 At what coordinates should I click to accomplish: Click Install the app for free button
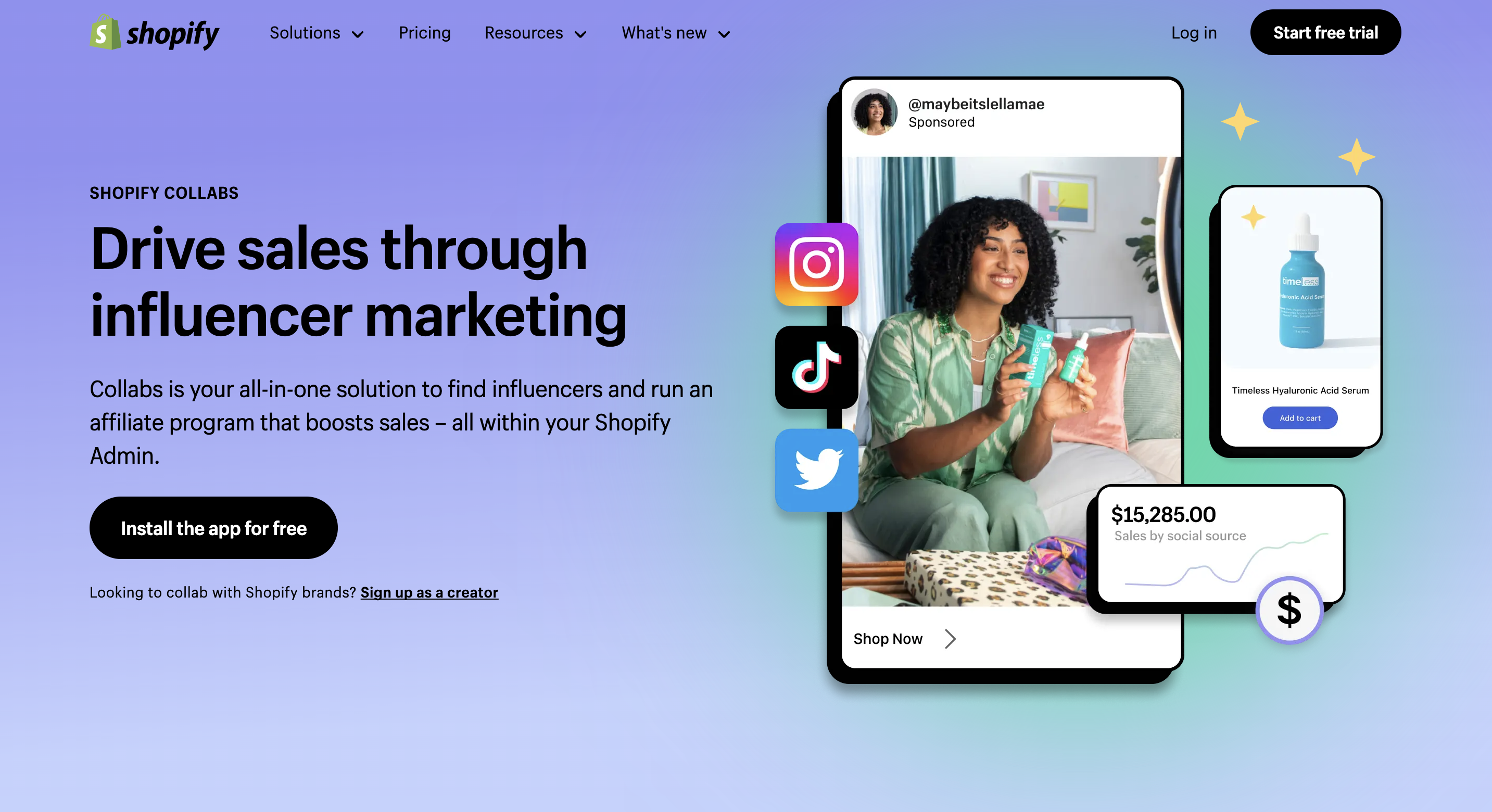(x=213, y=528)
